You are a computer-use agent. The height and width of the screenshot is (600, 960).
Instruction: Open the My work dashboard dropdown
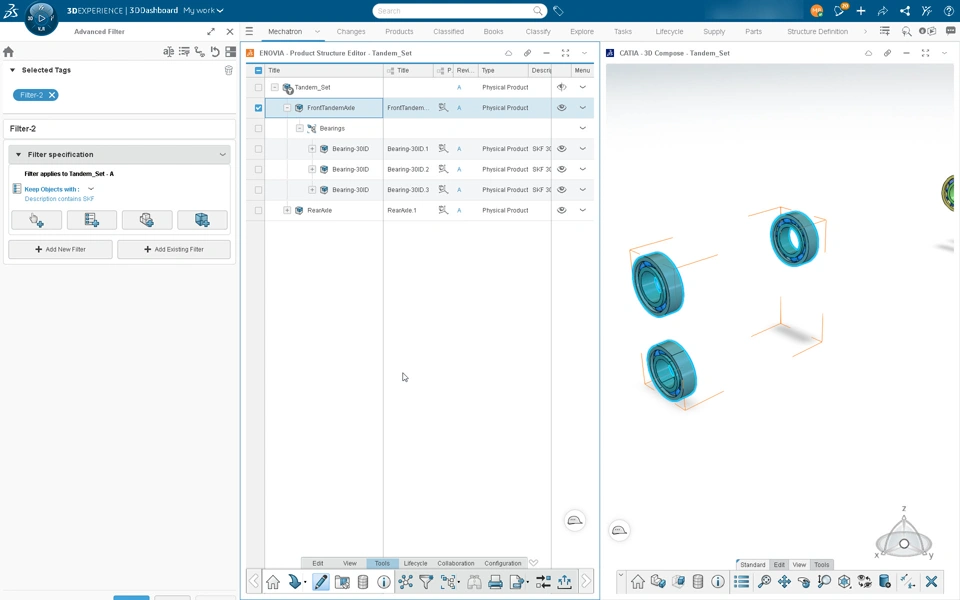[x=203, y=10]
